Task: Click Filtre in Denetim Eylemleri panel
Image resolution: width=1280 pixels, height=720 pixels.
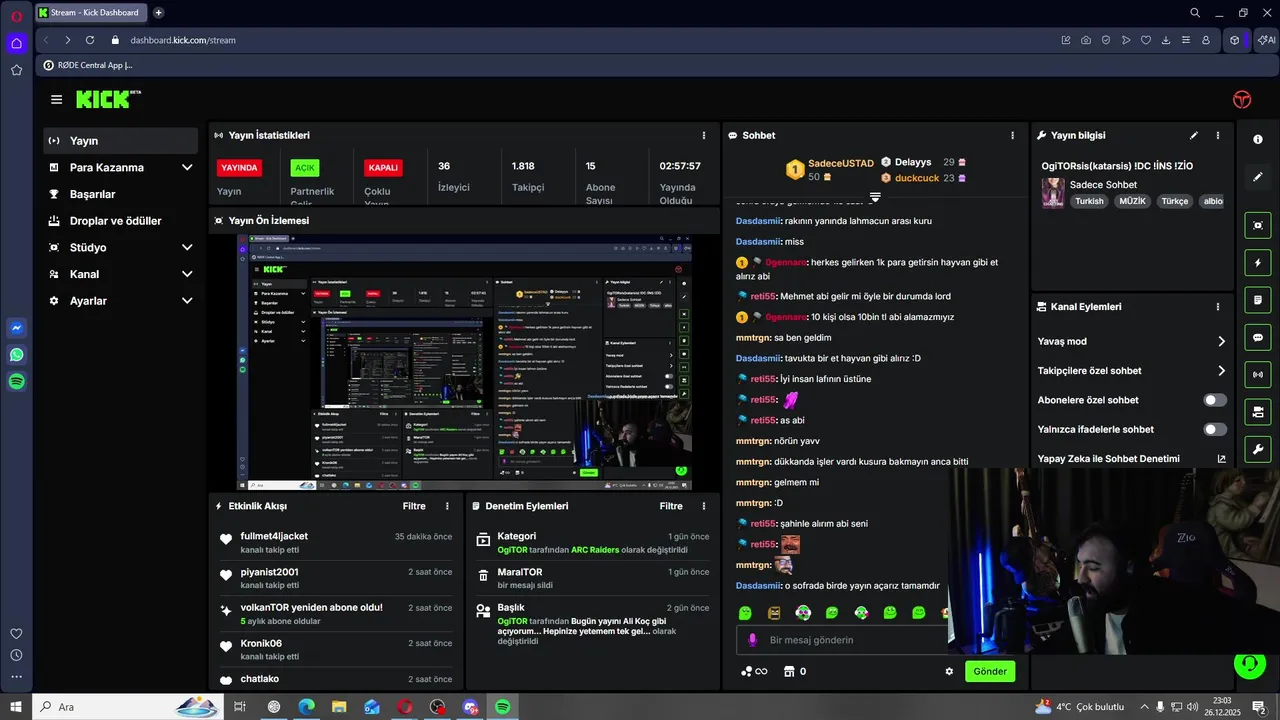Action: coord(671,506)
